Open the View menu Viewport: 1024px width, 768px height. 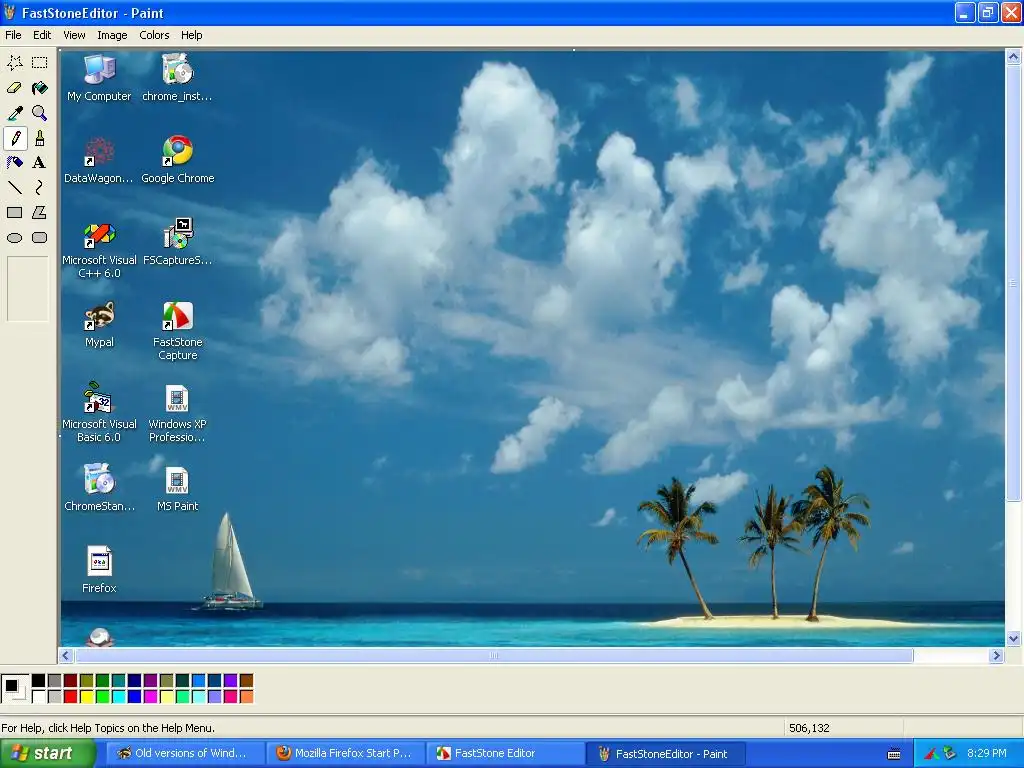[74, 35]
